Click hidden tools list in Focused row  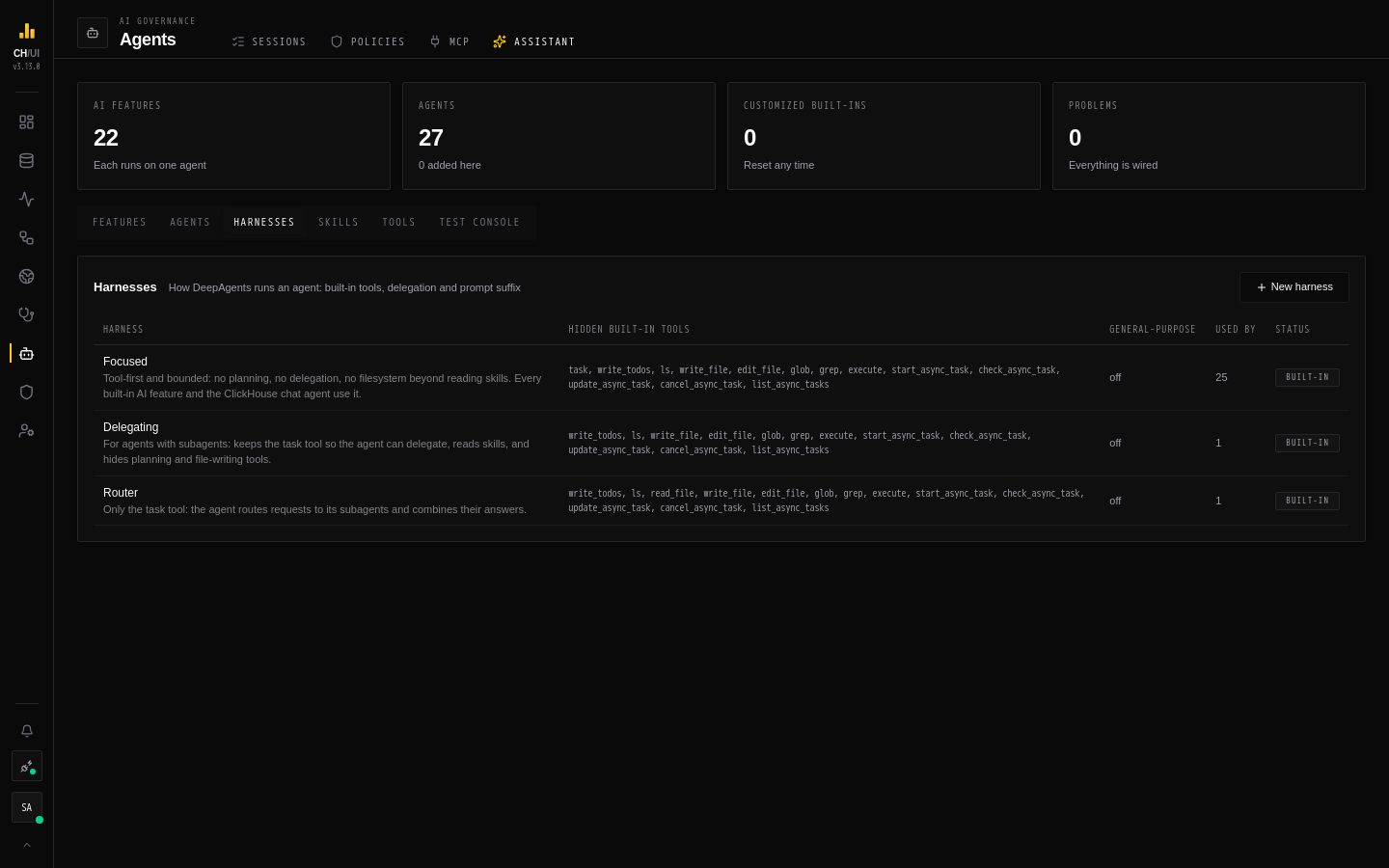pos(814,377)
